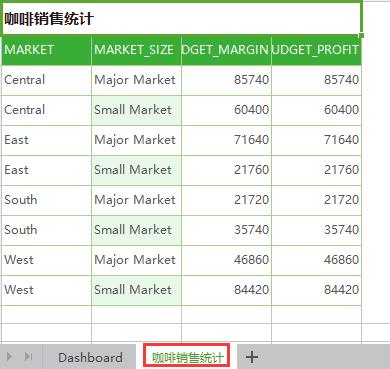Select West cell in Small Market row
The width and height of the screenshot is (390, 369).
click(47, 290)
